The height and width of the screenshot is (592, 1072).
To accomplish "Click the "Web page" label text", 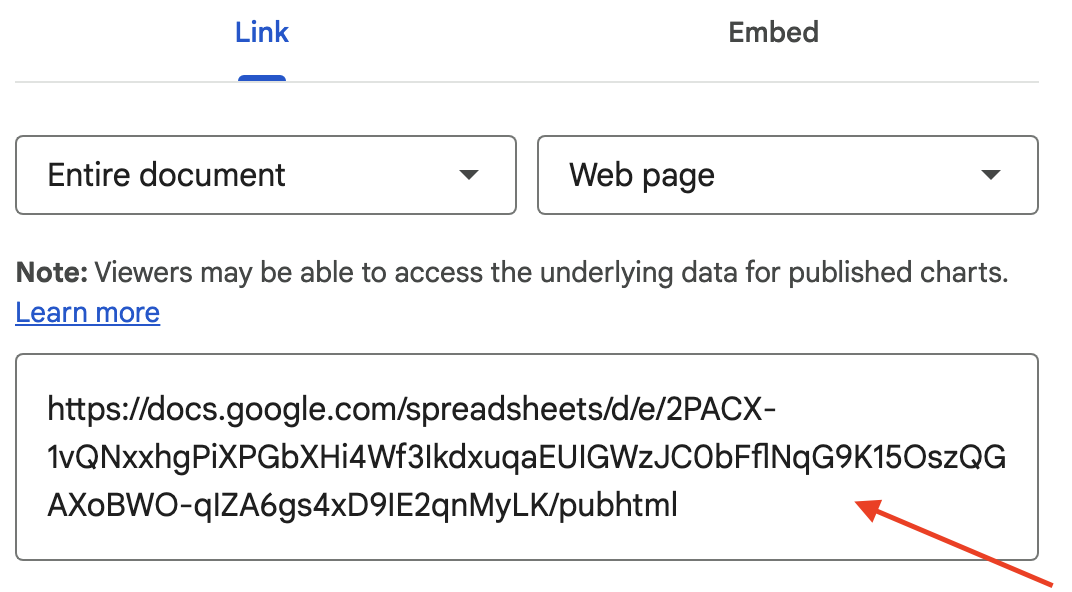I will (x=642, y=175).
